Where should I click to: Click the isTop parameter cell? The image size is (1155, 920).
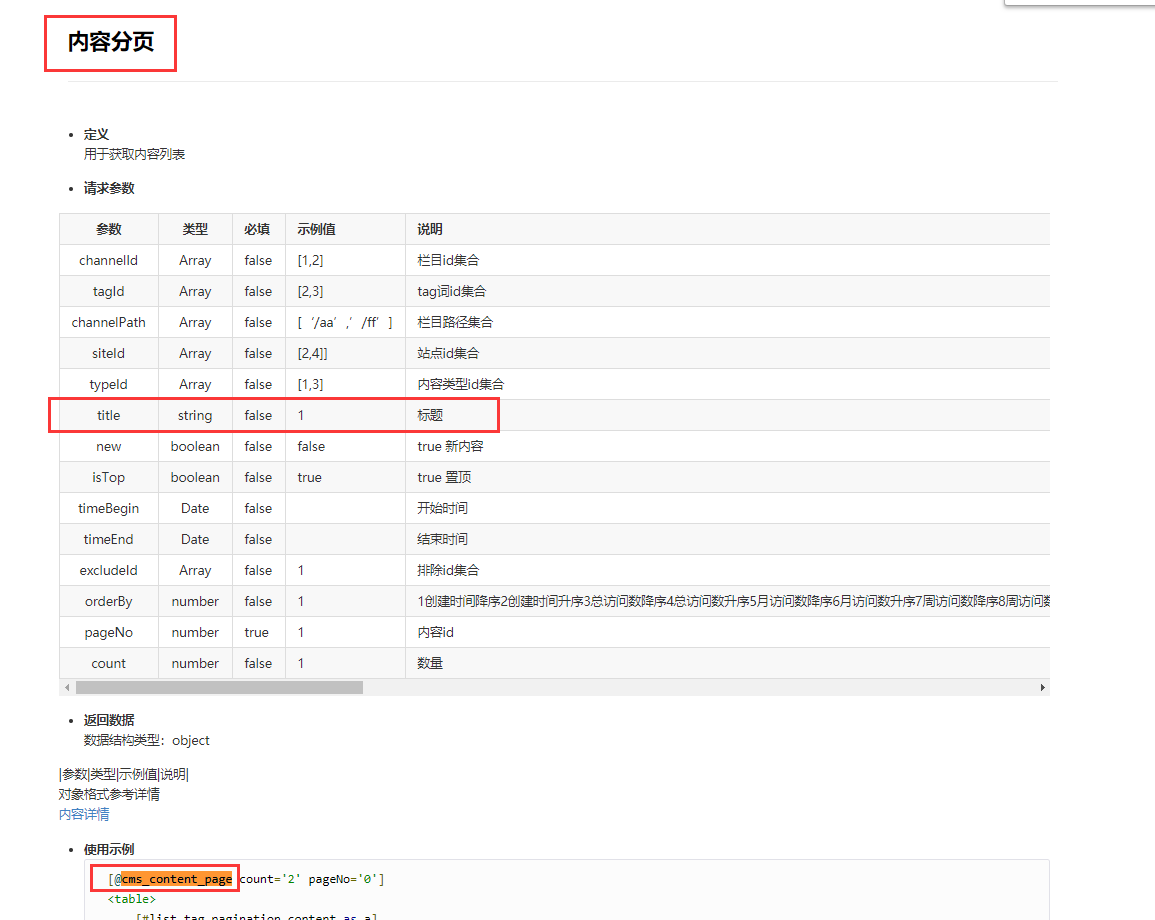point(108,477)
